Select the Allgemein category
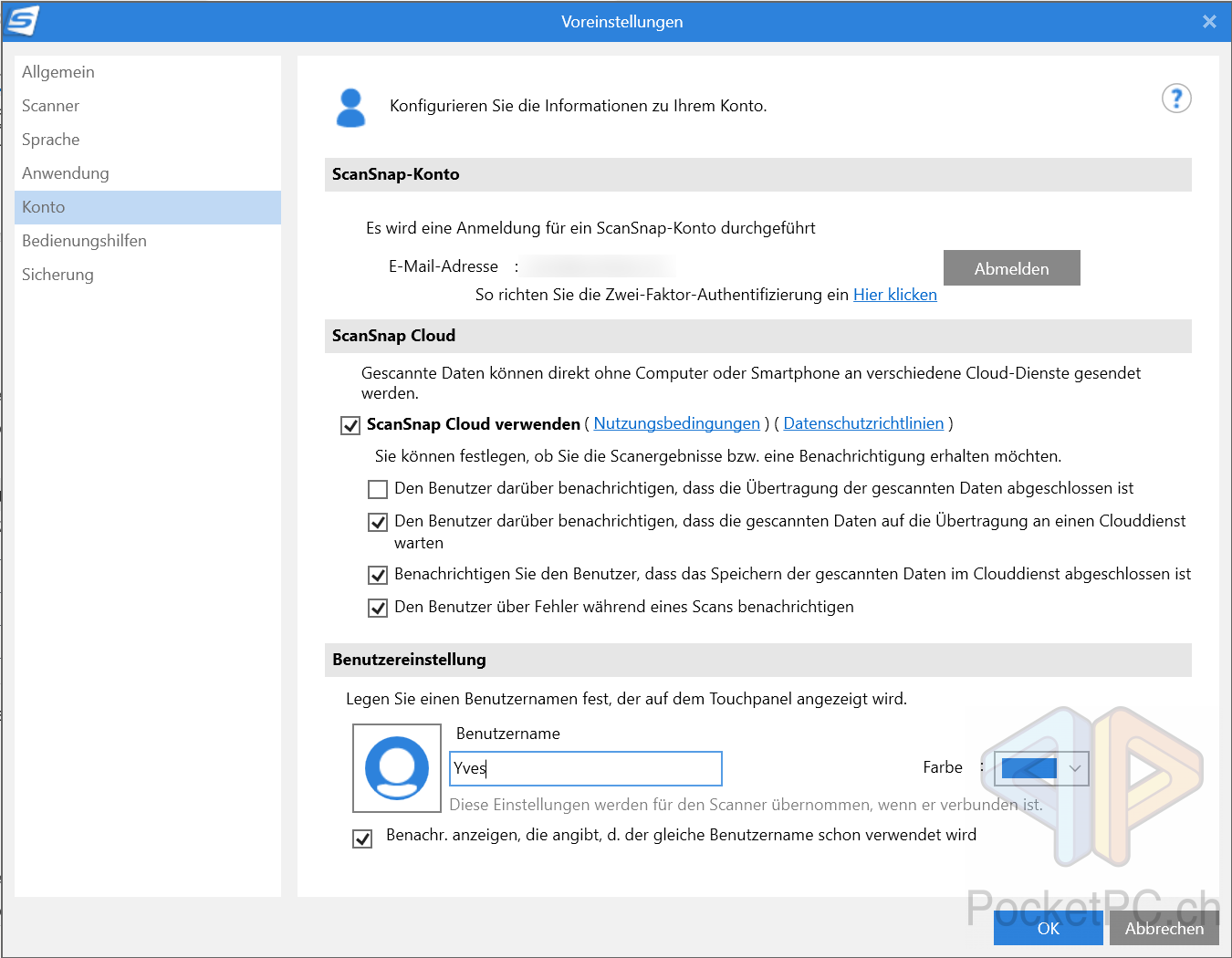 pos(148,72)
